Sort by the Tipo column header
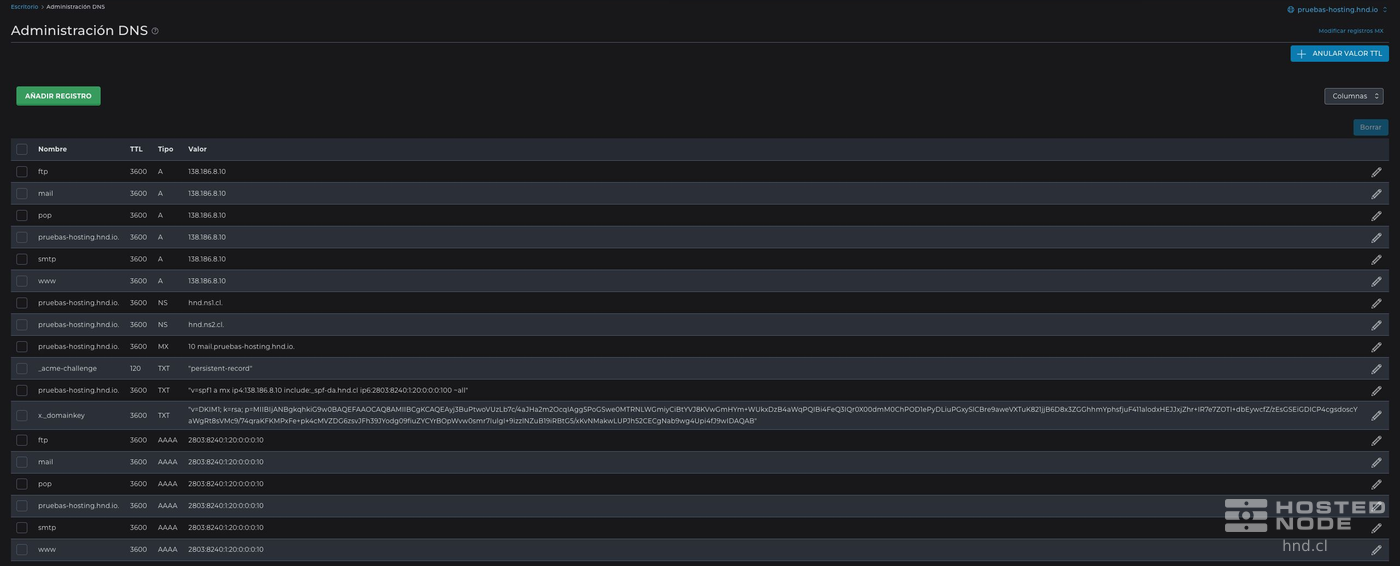 pos(165,149)
